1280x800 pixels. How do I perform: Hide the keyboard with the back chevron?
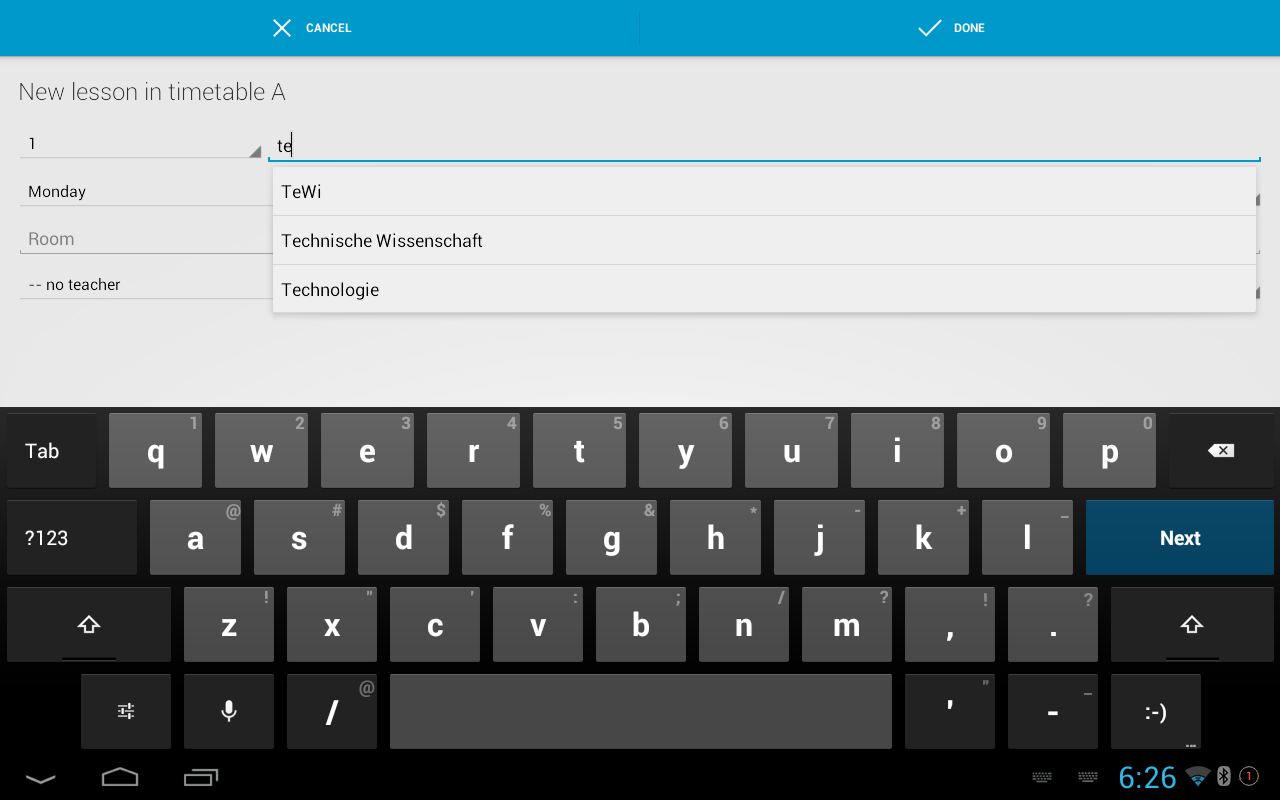[x=40, y=777]
